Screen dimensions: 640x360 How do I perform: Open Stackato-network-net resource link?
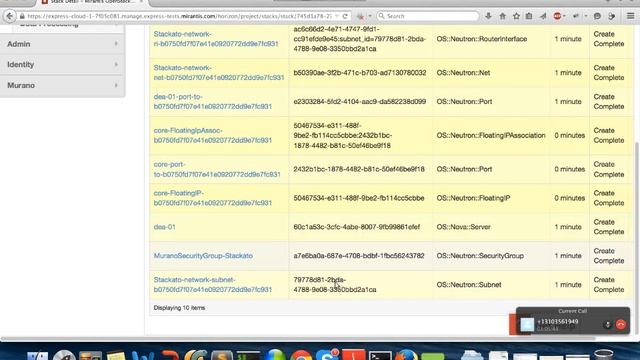point(219,73)
